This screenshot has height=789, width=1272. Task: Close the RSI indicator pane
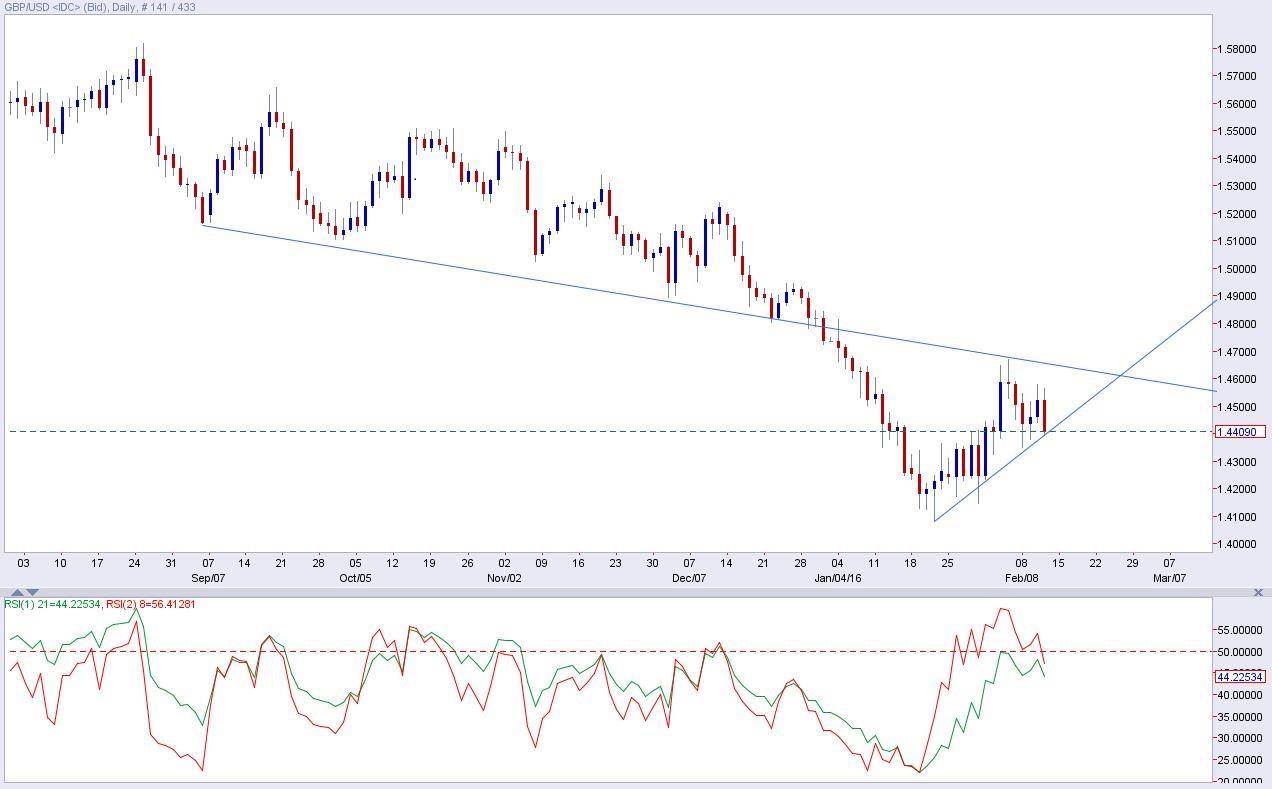point(1258,593)
